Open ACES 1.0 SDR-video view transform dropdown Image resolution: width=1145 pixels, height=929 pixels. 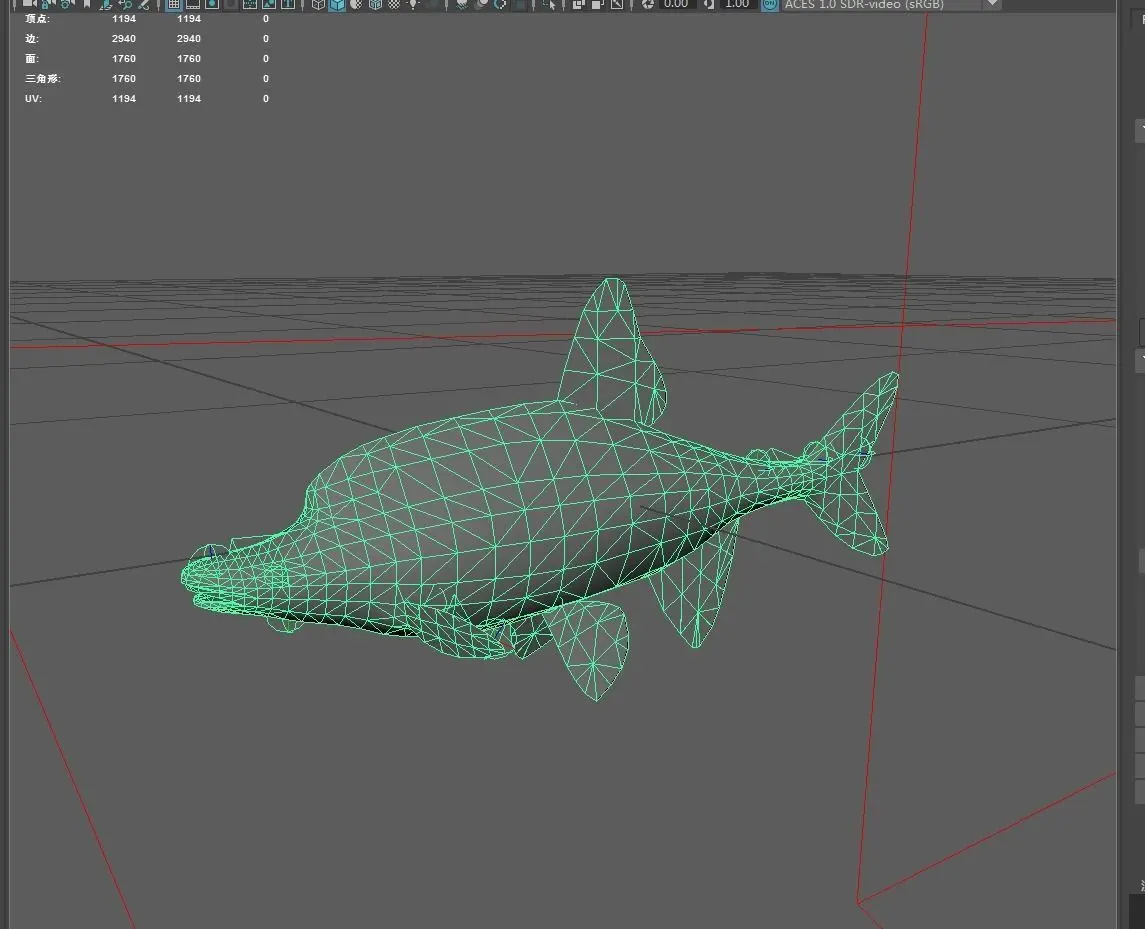880,4
